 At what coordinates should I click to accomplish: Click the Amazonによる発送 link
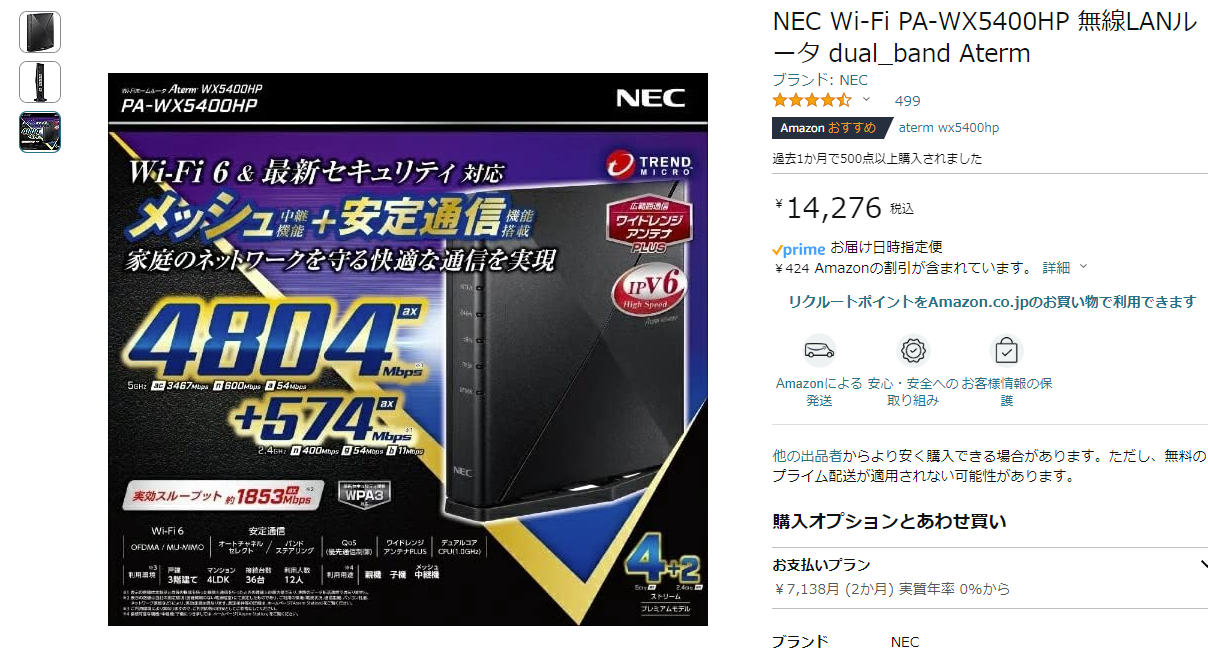click(x=819, y=392)
